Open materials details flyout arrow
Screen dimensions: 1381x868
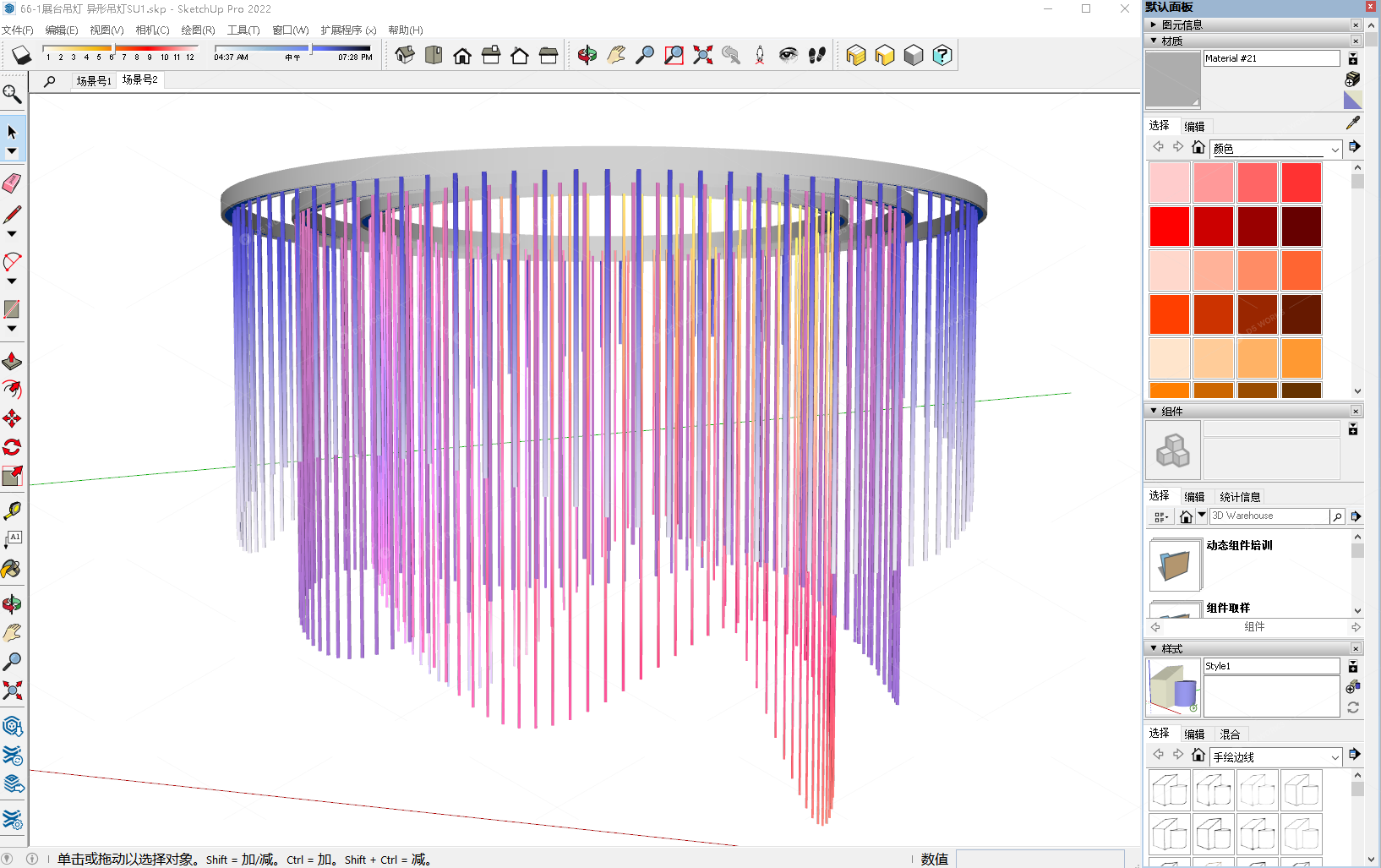(1355, 147)
